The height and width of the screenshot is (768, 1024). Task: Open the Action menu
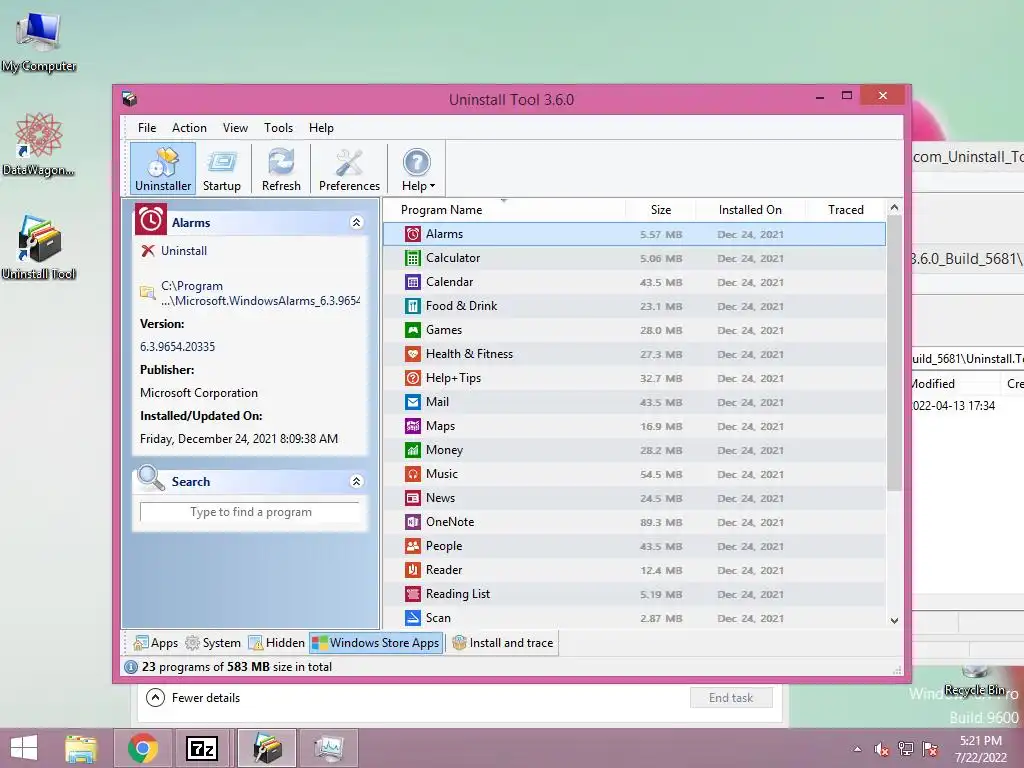189,128
